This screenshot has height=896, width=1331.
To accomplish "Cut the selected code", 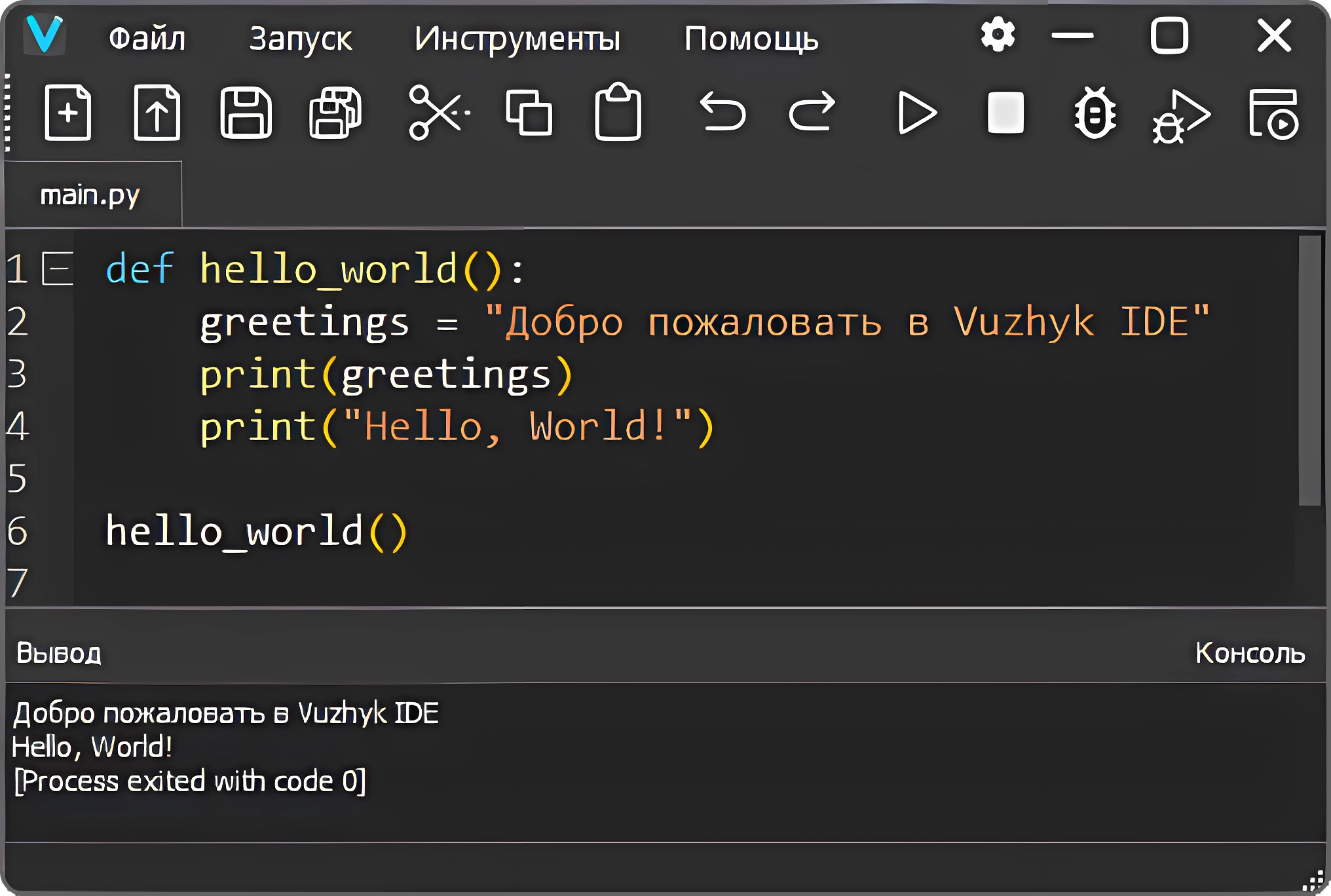I will [440, 113].
